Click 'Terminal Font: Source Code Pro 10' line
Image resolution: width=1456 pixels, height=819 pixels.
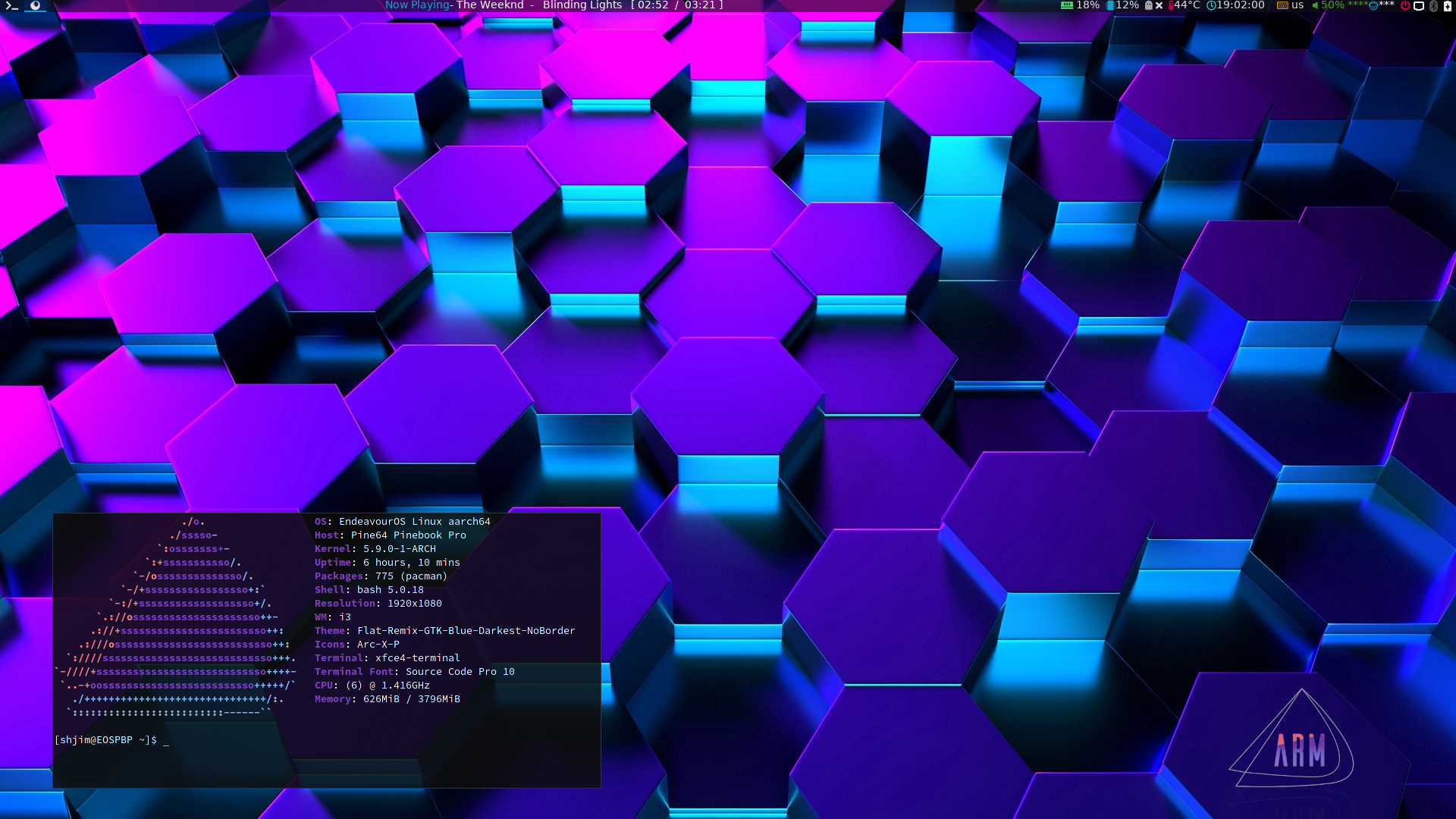click(x=415, y=672)
